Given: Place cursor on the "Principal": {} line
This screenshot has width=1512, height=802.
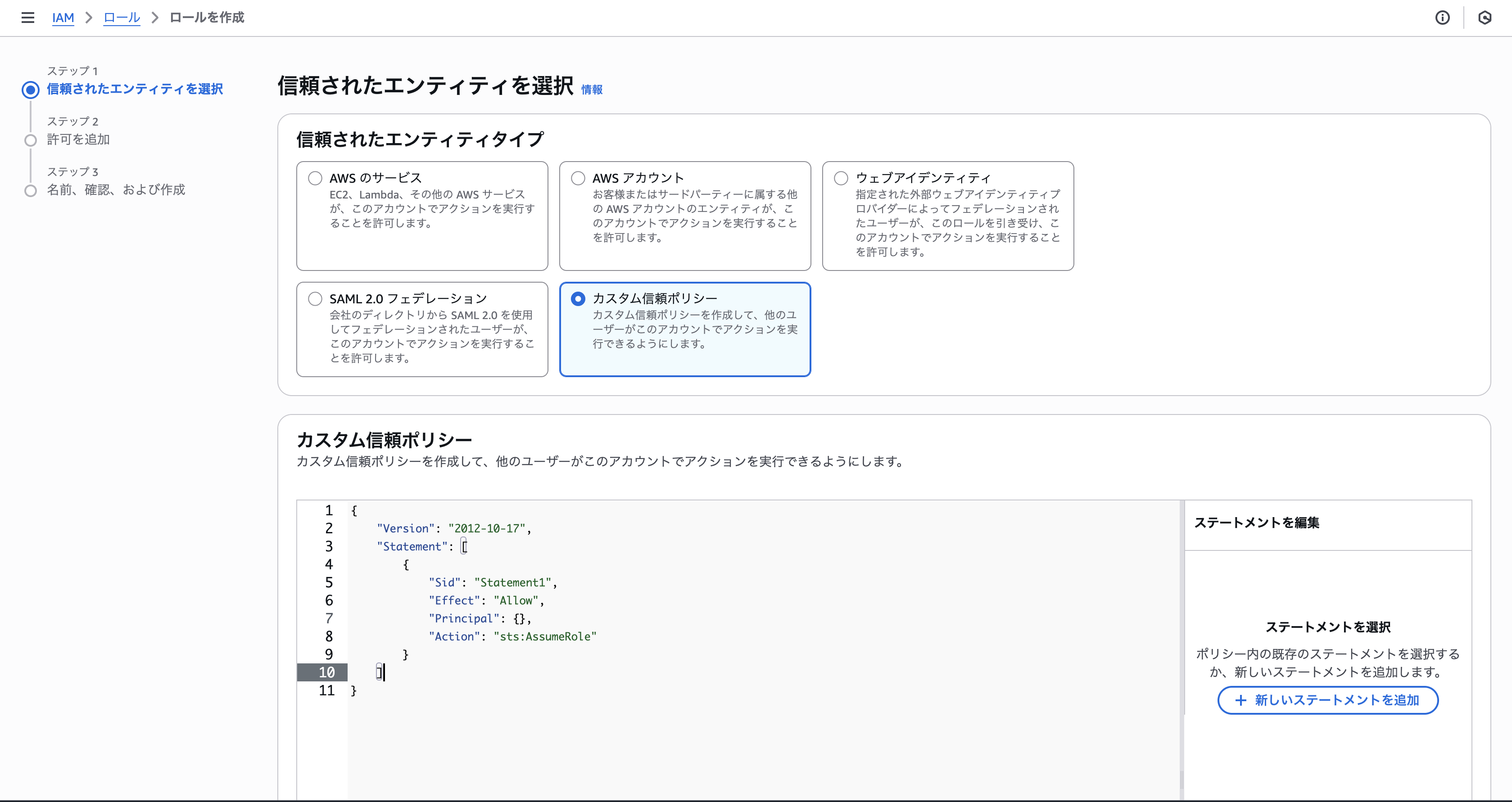Looking at the screenshot, I should tap(480, 618).
